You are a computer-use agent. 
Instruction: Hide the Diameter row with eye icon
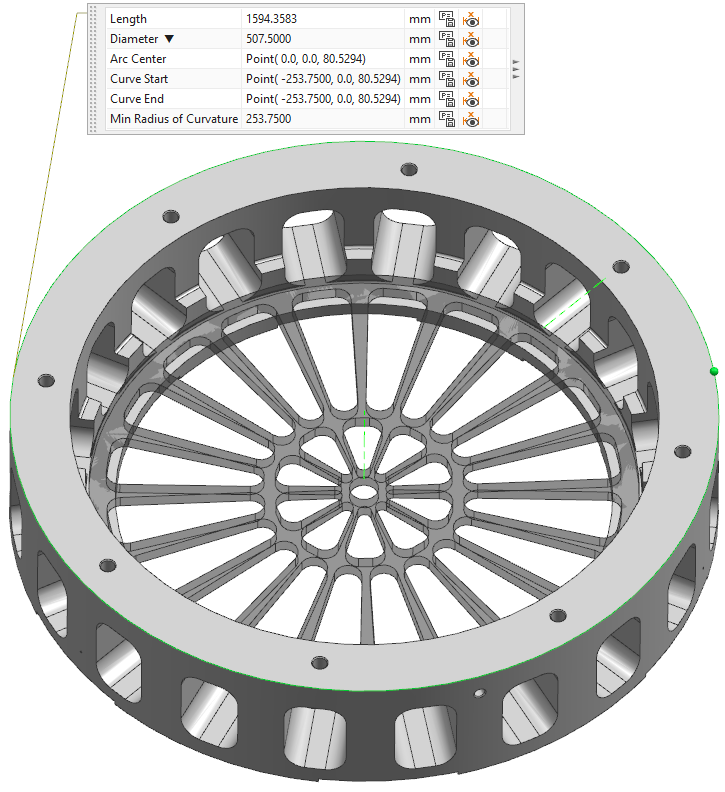[x=471, y=39]
